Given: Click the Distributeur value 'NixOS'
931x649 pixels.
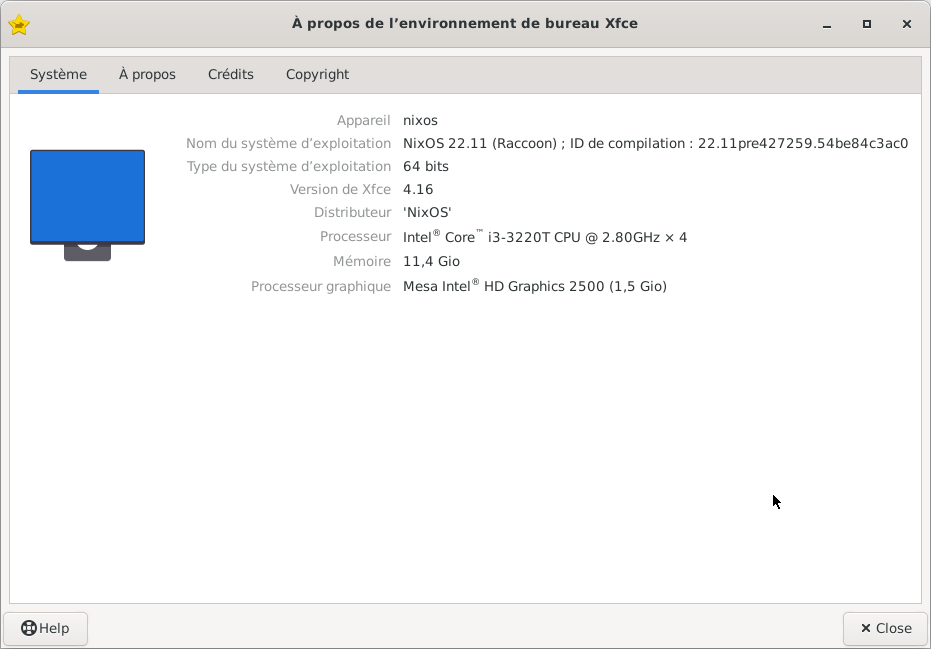Looking at the screenshot, I should click(x=427, y=212).
